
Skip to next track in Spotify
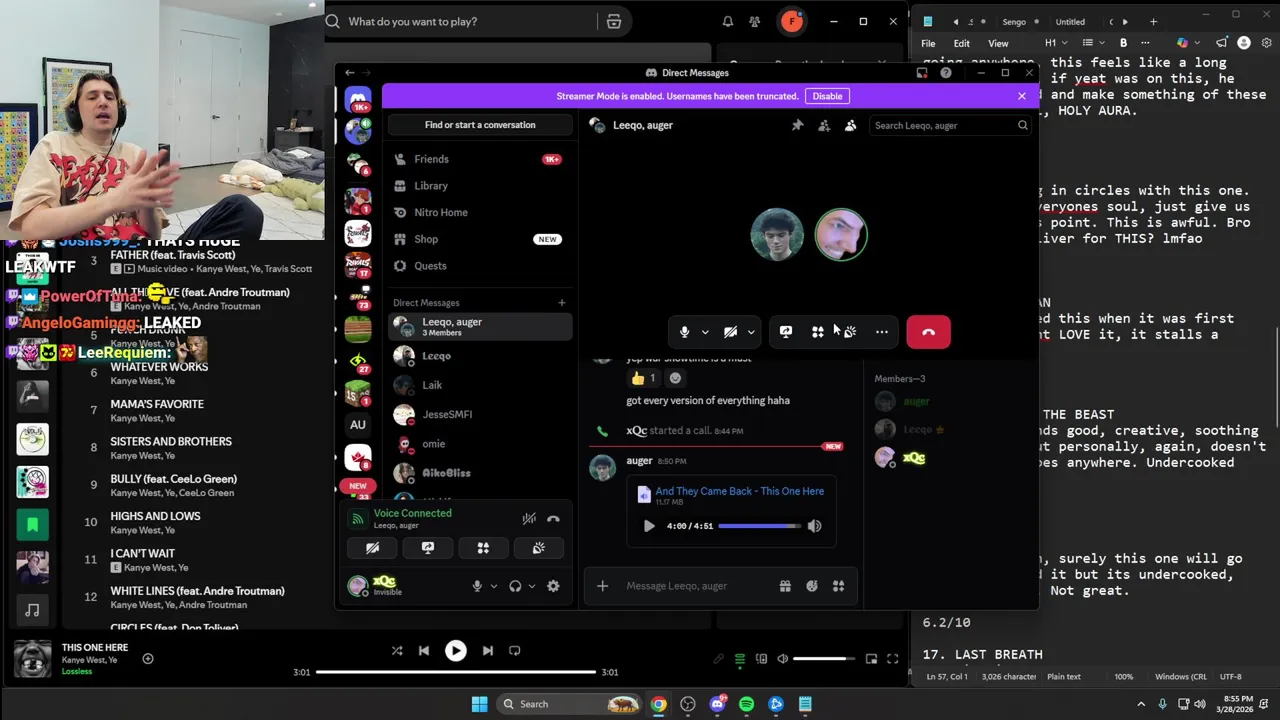coord(487,651)
